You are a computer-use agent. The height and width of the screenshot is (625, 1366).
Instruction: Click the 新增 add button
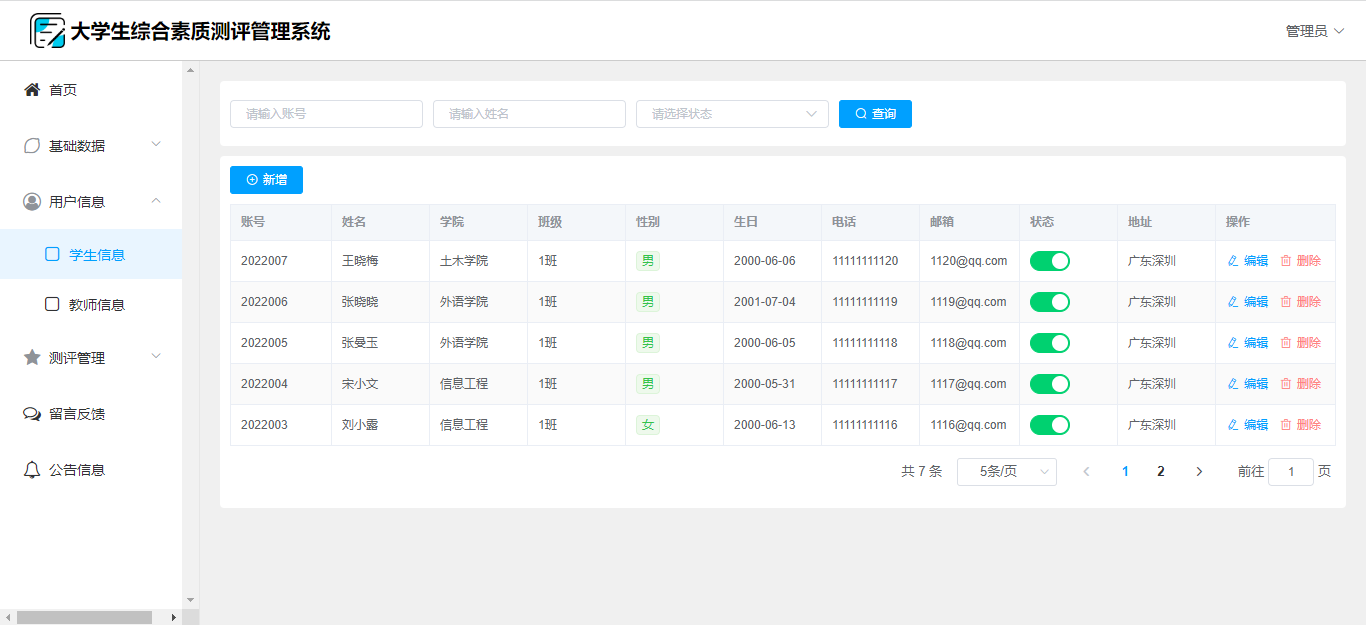[266, 180]
